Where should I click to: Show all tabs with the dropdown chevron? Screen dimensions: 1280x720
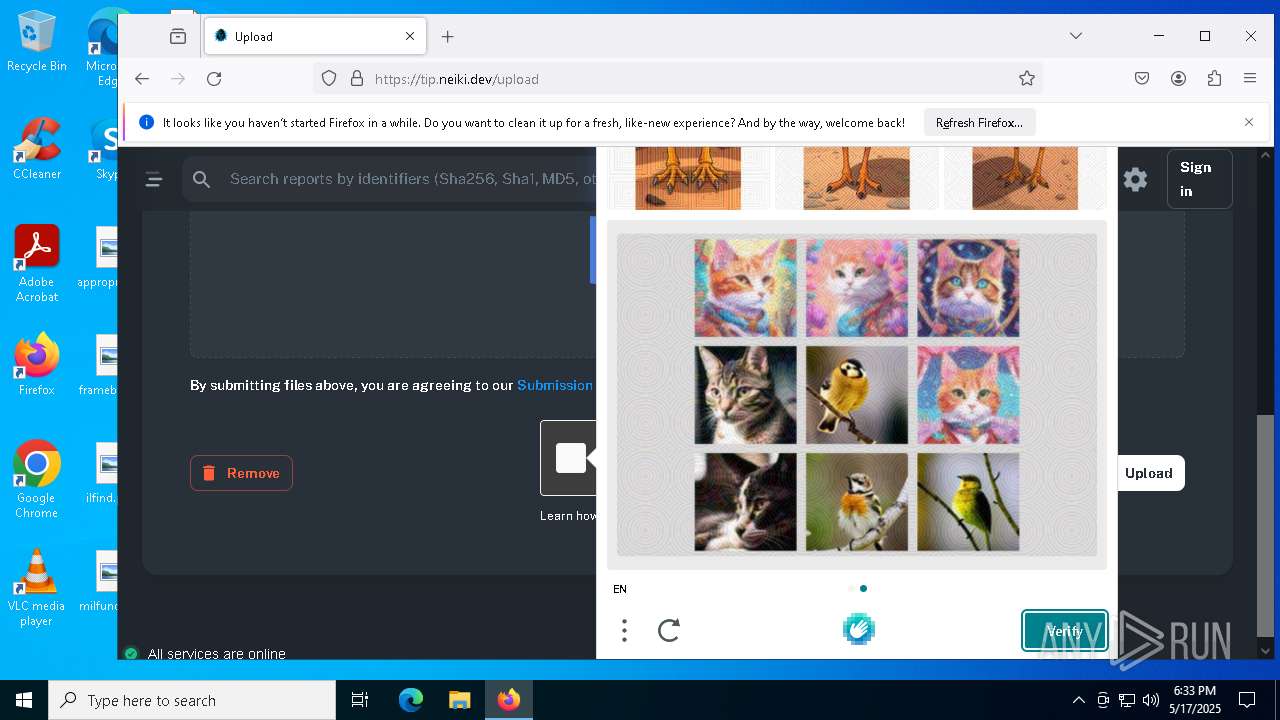[1076, 36]
